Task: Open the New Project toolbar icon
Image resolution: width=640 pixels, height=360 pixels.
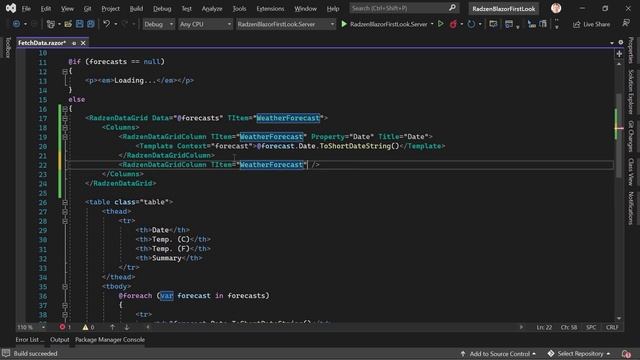Action: click(51, 24)
